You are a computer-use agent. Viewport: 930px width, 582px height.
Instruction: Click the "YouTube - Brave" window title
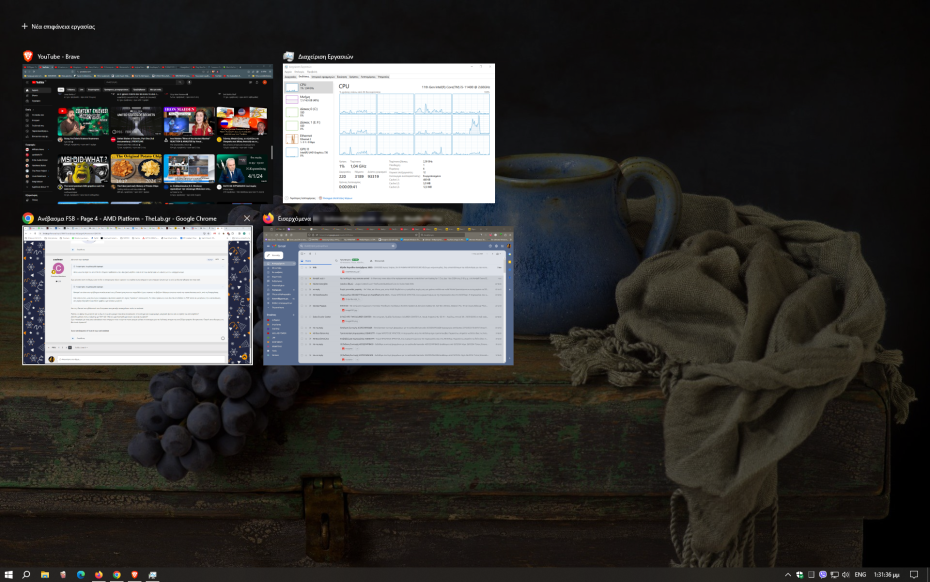pyautogui.click(x=58, y=56)
